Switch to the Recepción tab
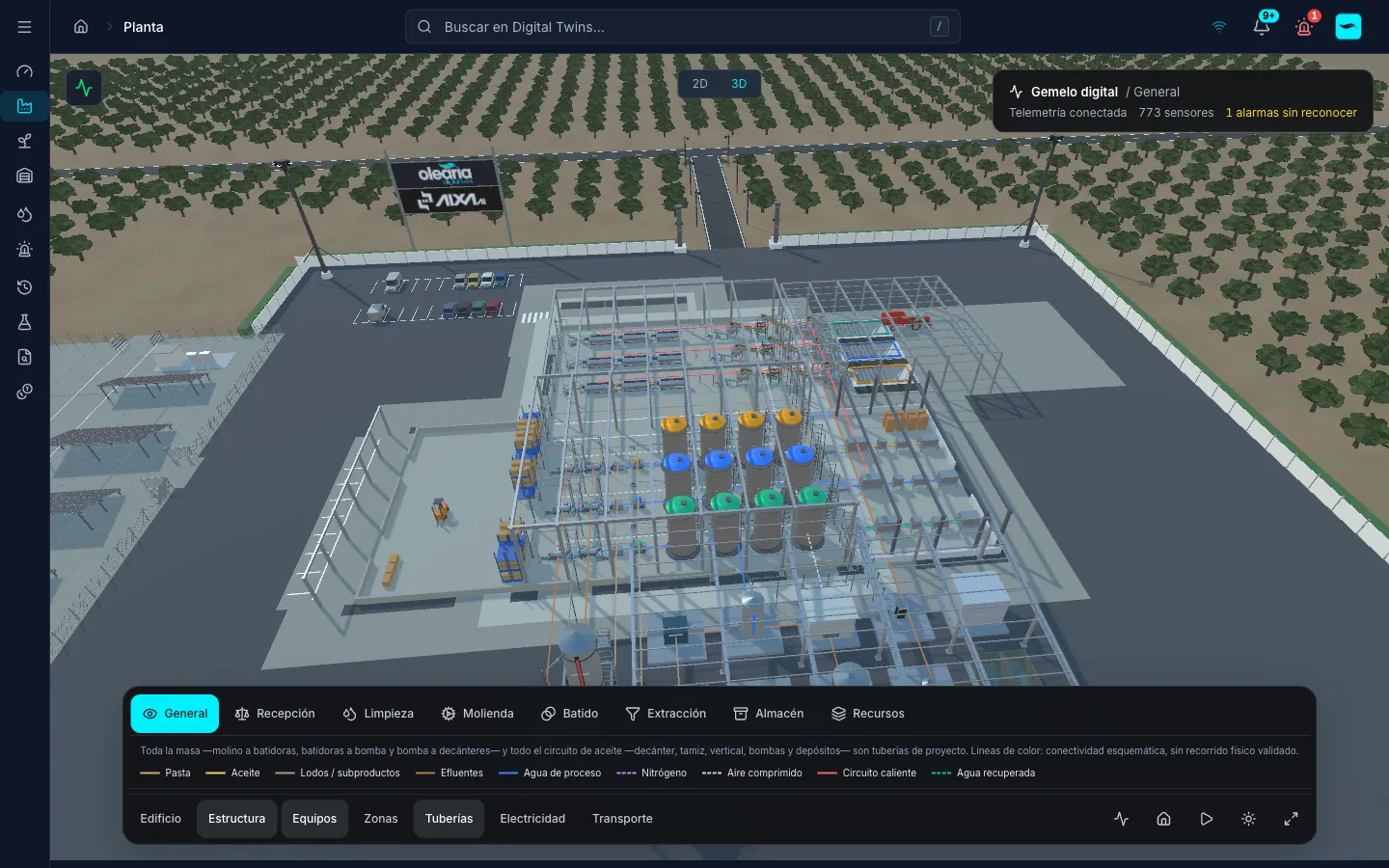This screenshot has height=868, width=1389. coord(275,714)
